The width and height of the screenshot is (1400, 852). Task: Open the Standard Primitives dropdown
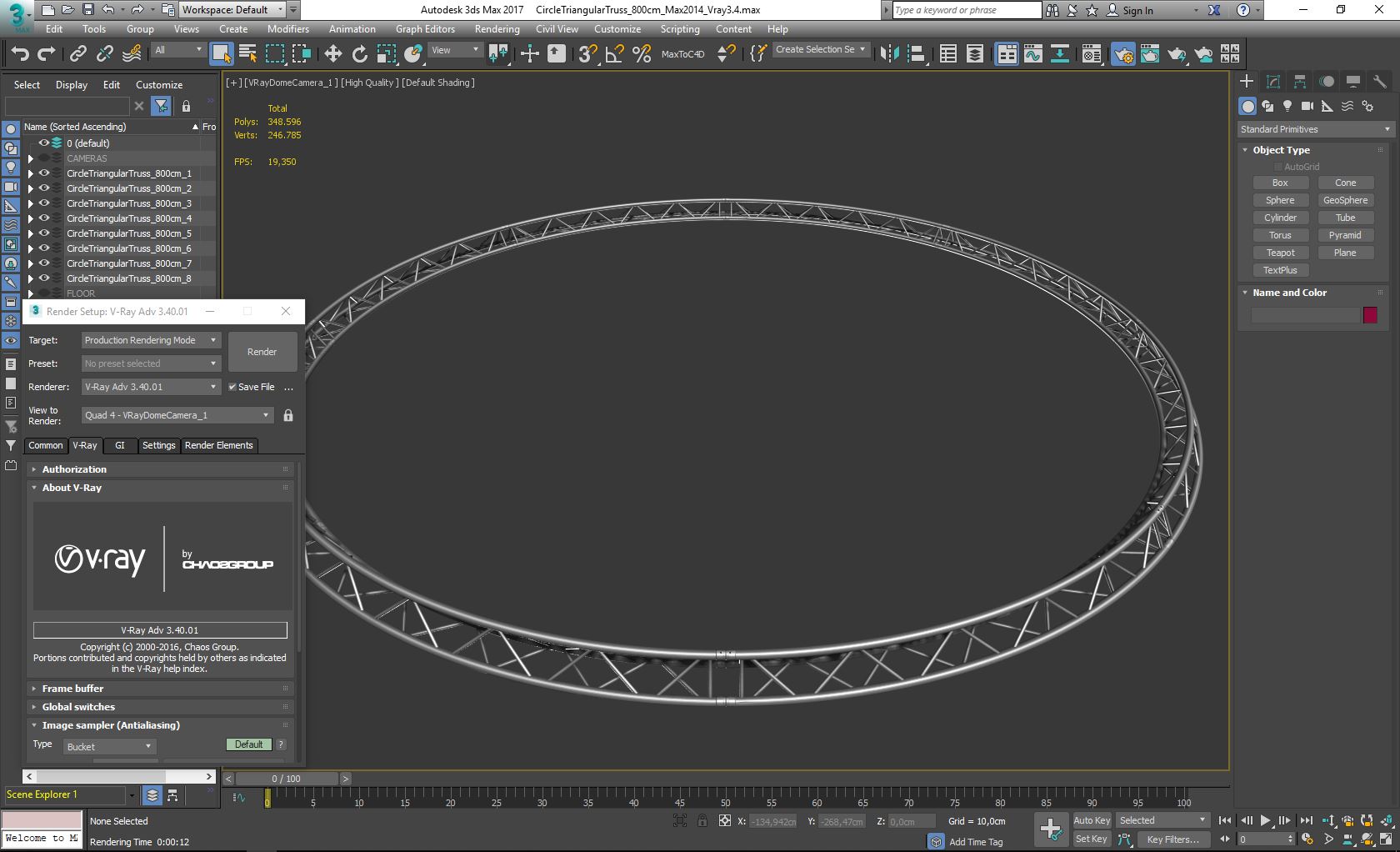pos(1314,129)
